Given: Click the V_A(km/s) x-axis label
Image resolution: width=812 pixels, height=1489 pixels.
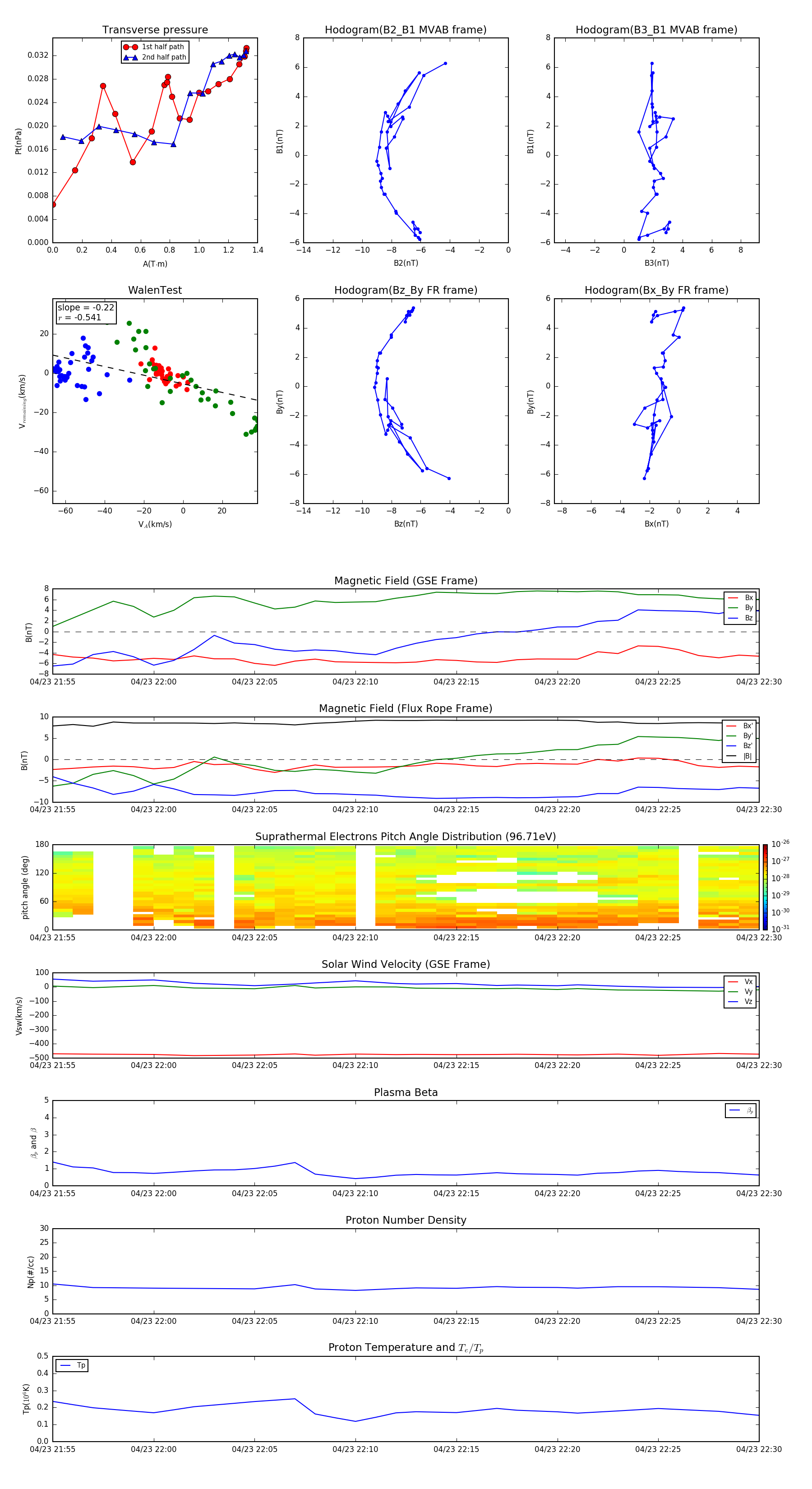Looking at the screenshot, I should 155,524.
